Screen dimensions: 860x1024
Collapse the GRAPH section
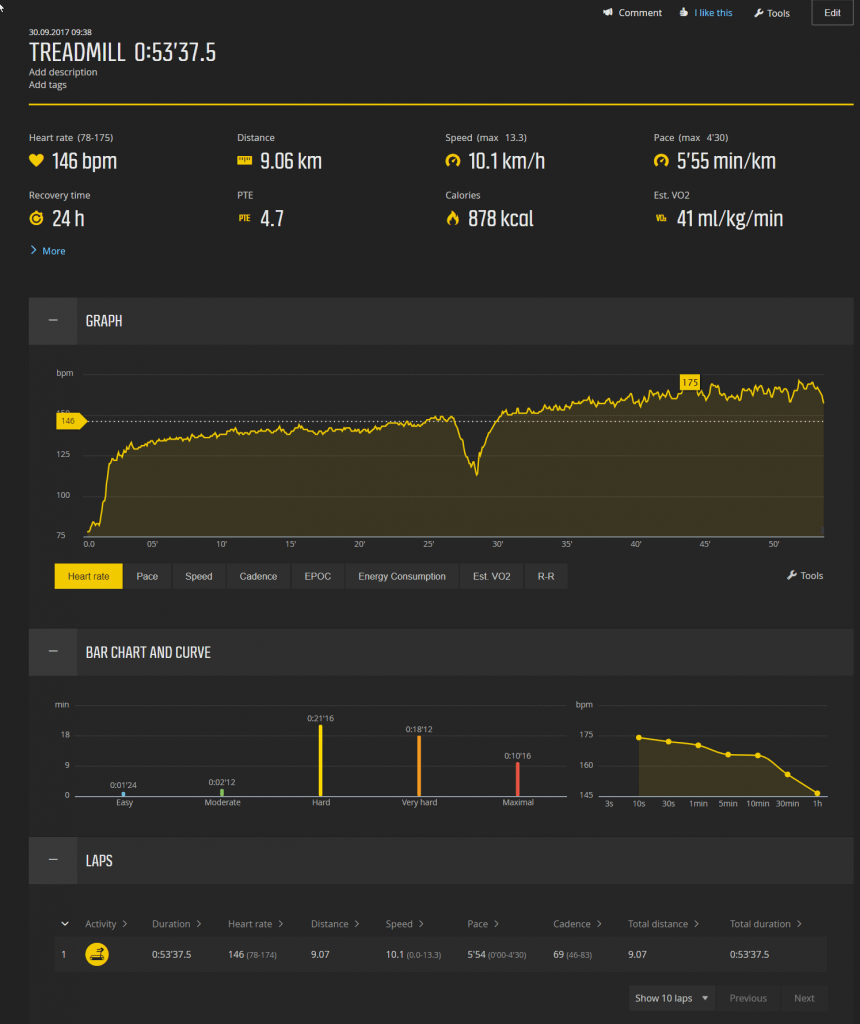coord(52,321)
